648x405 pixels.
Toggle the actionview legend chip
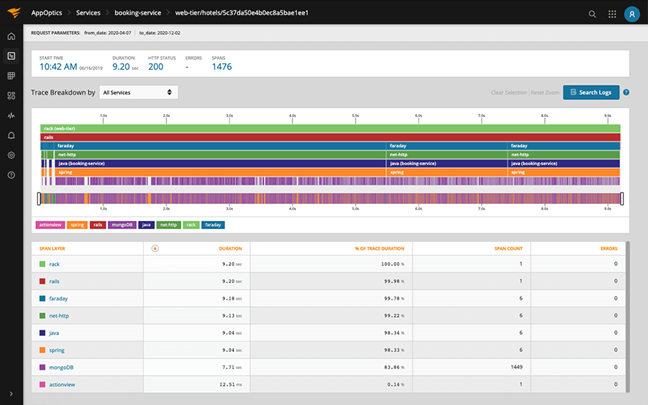50,225
